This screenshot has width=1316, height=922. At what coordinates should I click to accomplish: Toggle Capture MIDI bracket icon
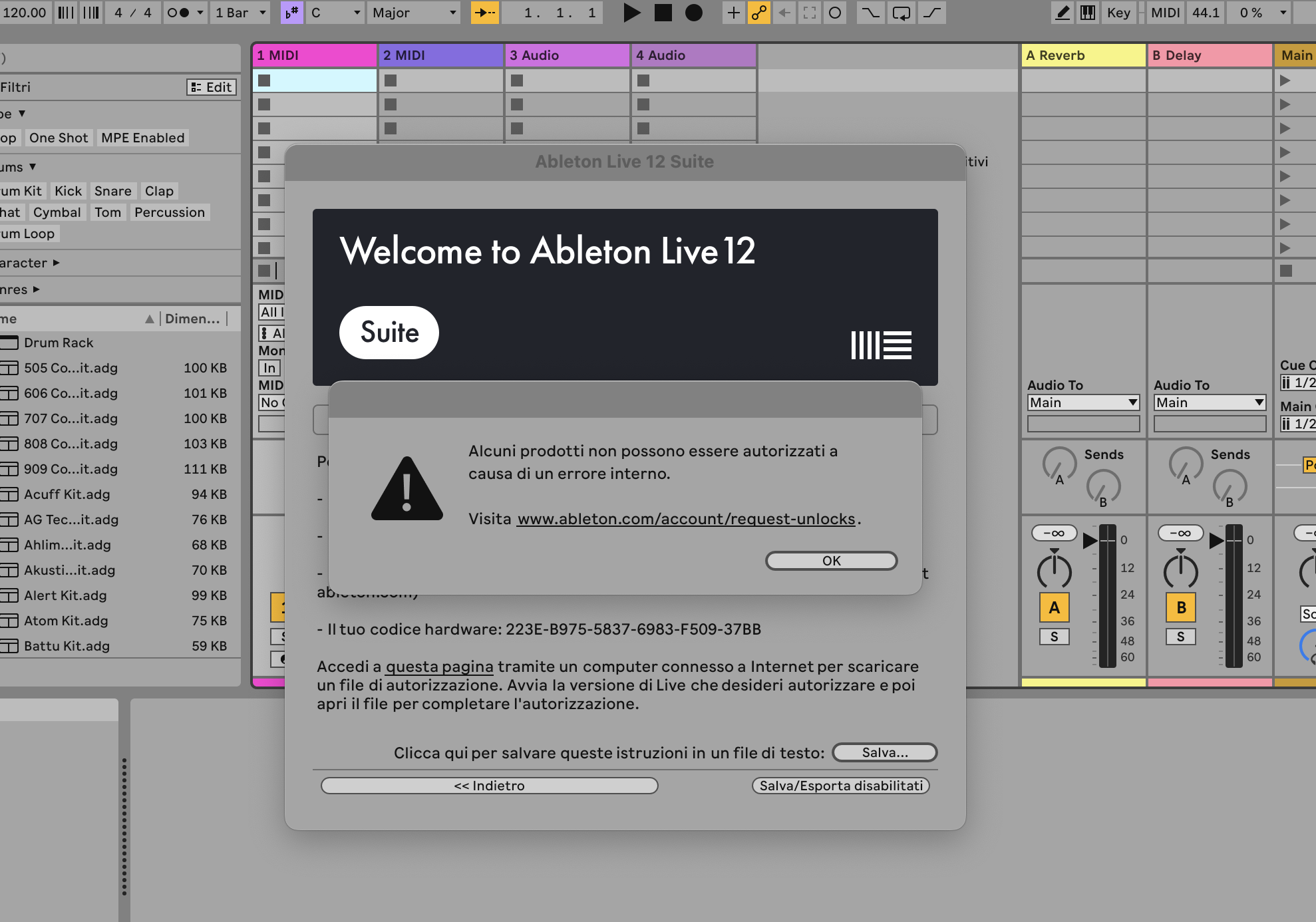point(810,13)
